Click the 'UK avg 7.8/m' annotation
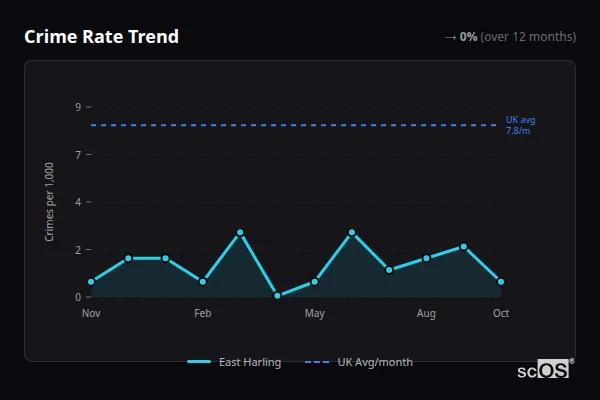Viewport: 600px width, 400px height. tap(520, 125)
